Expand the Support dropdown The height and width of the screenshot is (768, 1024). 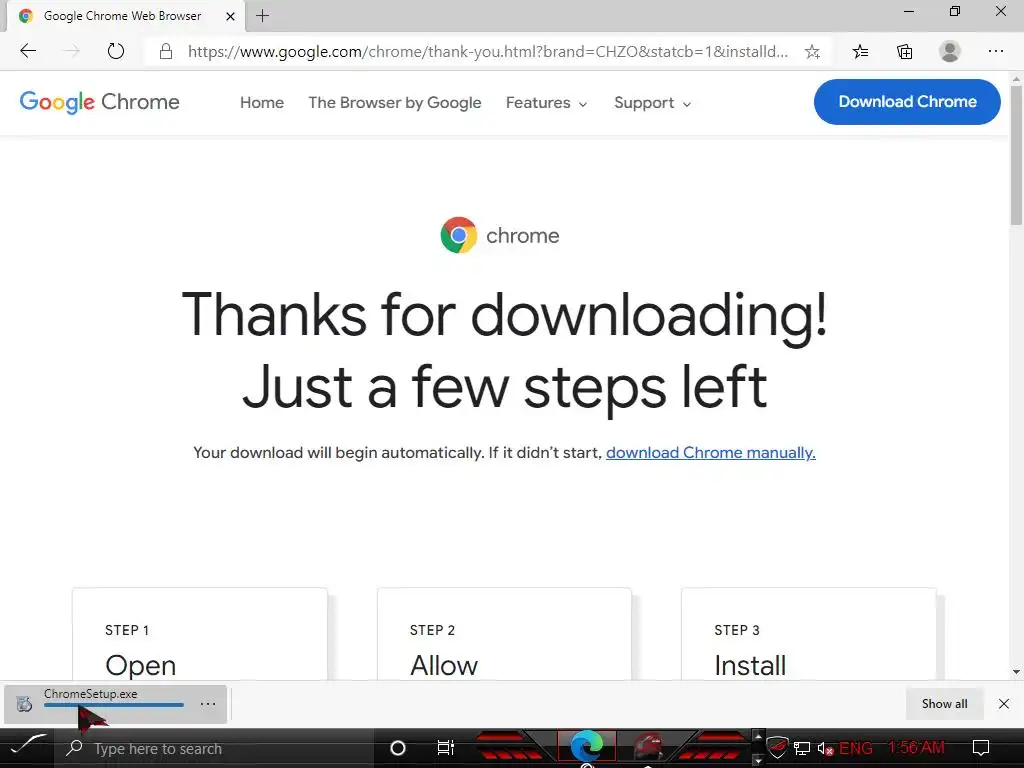(652, 103)
